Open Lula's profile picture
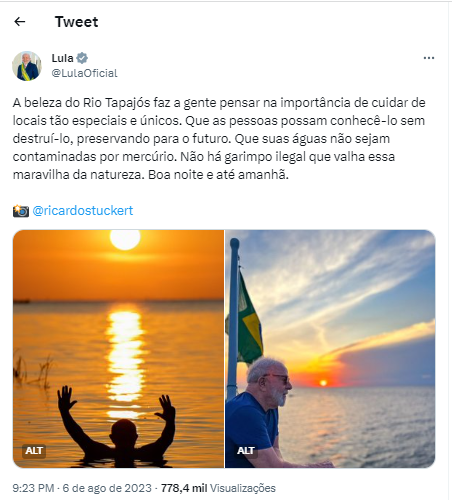The image size is (452, 500). tap(27, 66)
